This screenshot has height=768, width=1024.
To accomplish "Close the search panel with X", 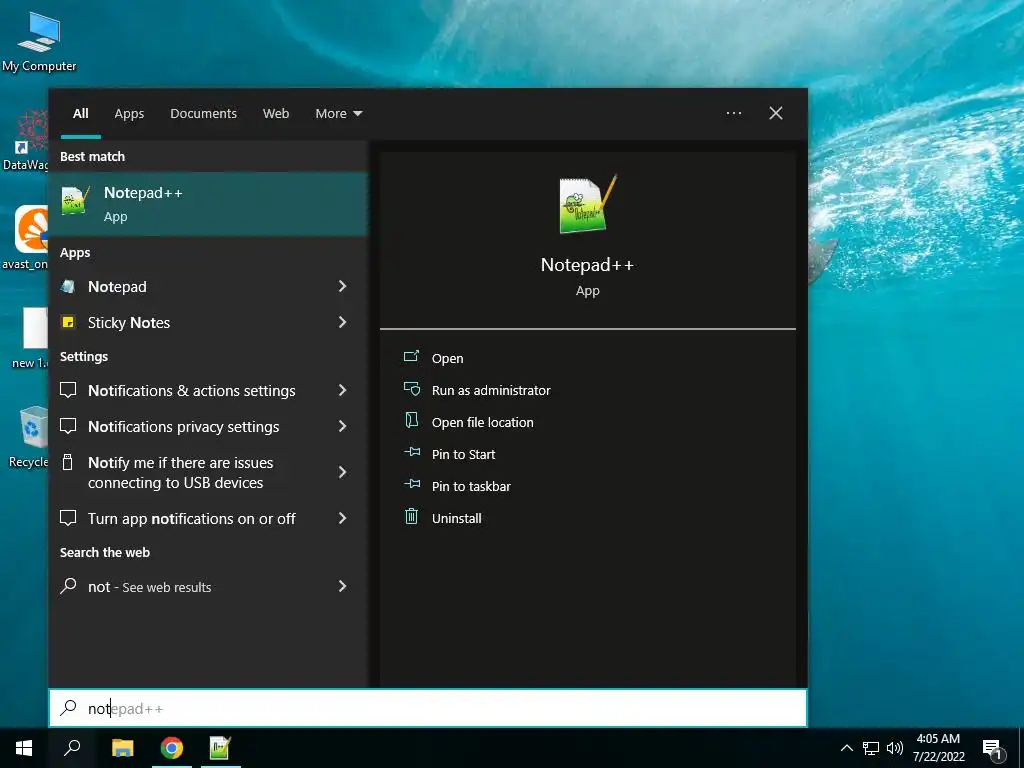I will click(776, 113).
